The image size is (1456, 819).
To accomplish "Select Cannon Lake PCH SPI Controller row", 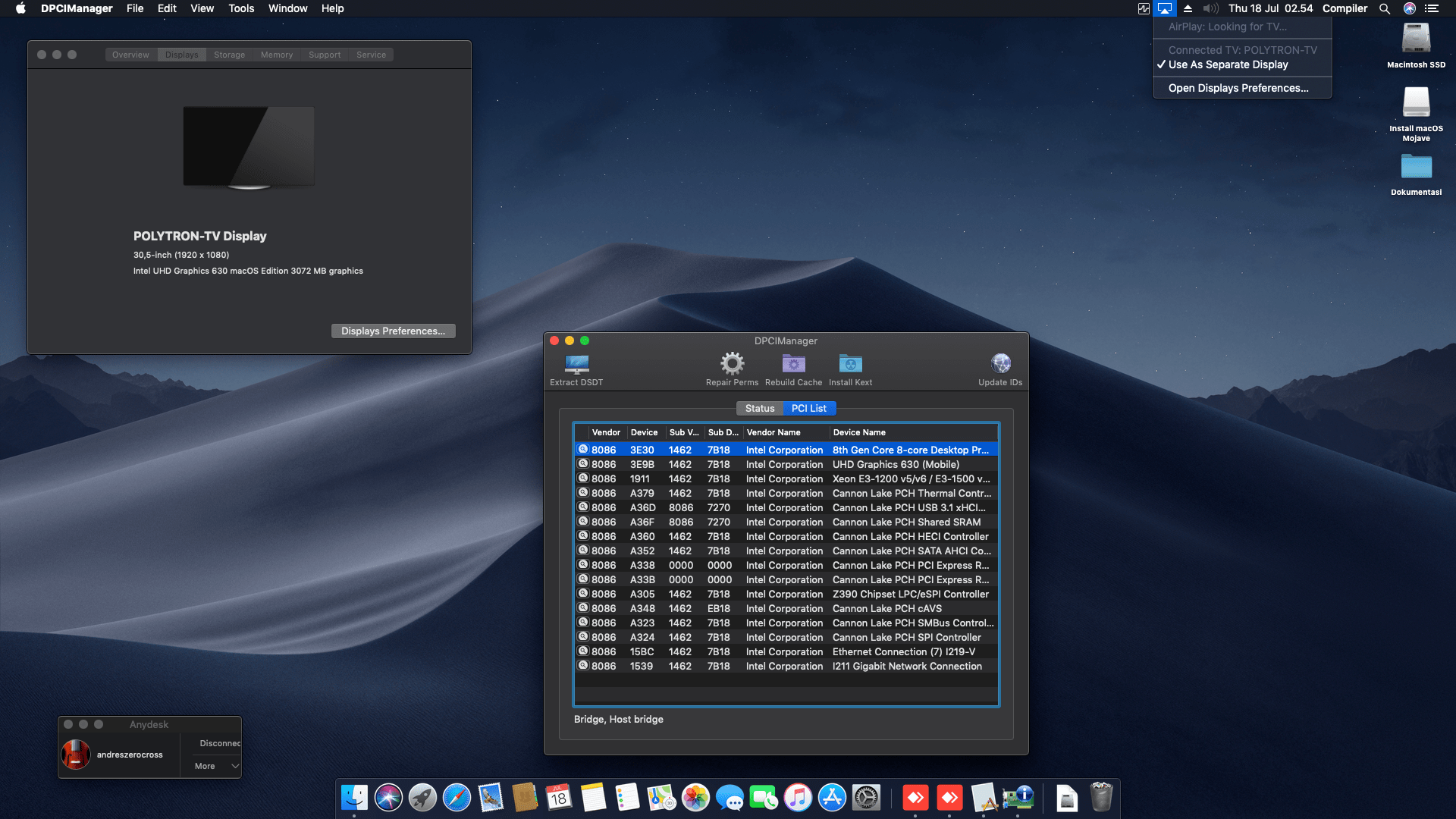I will pyautogui.click(x=786, y=637).
